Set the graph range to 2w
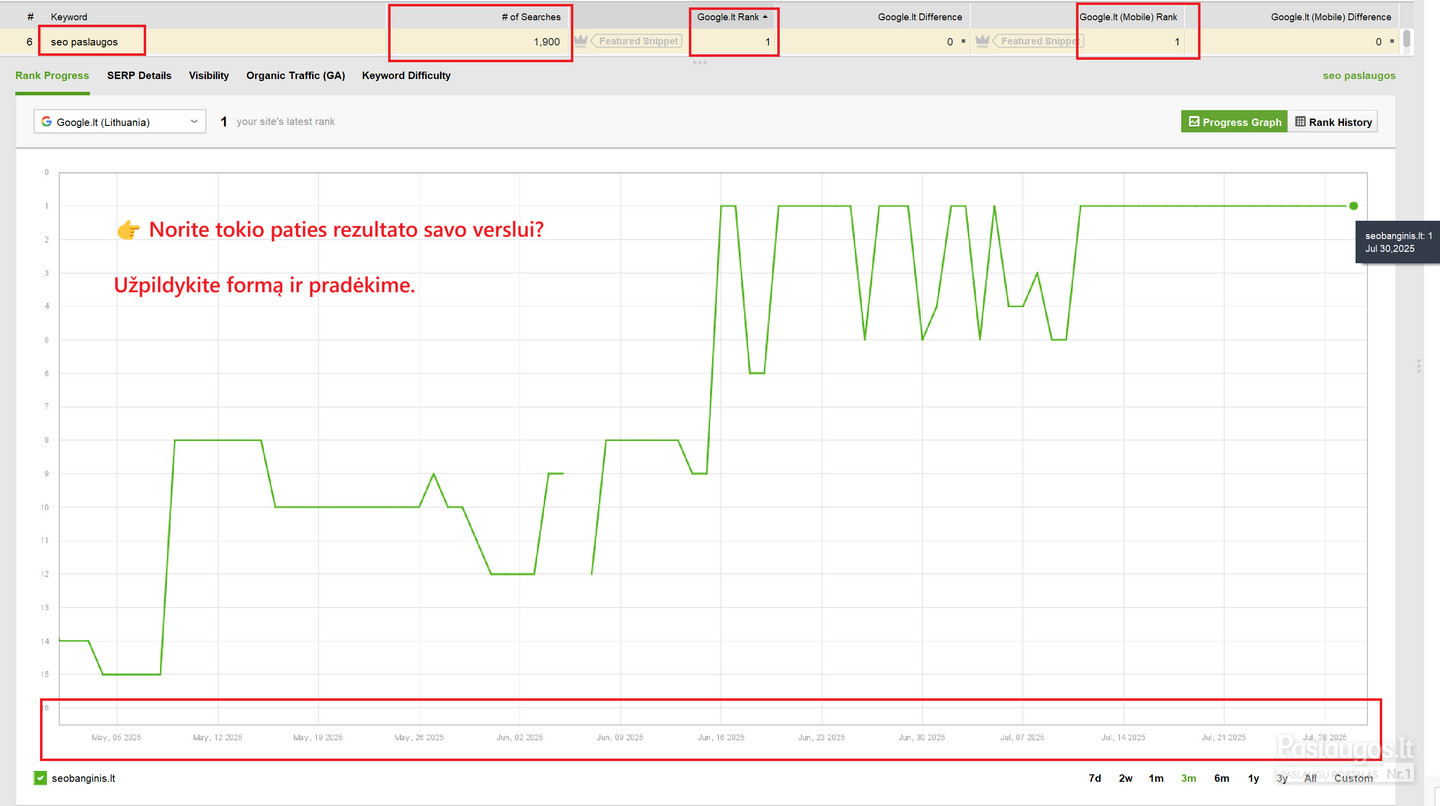The image size is (1440, 806). point(1126,778)
